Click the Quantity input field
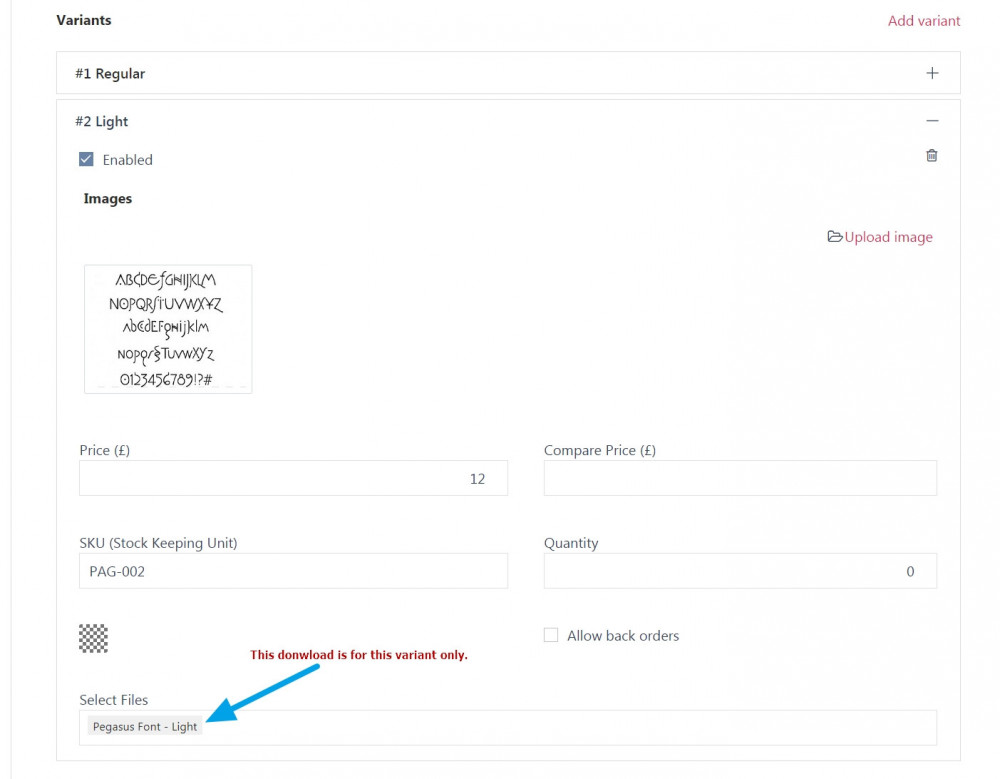The width and height of the screenshot is (1000, 779). click(x=740, y=571)
